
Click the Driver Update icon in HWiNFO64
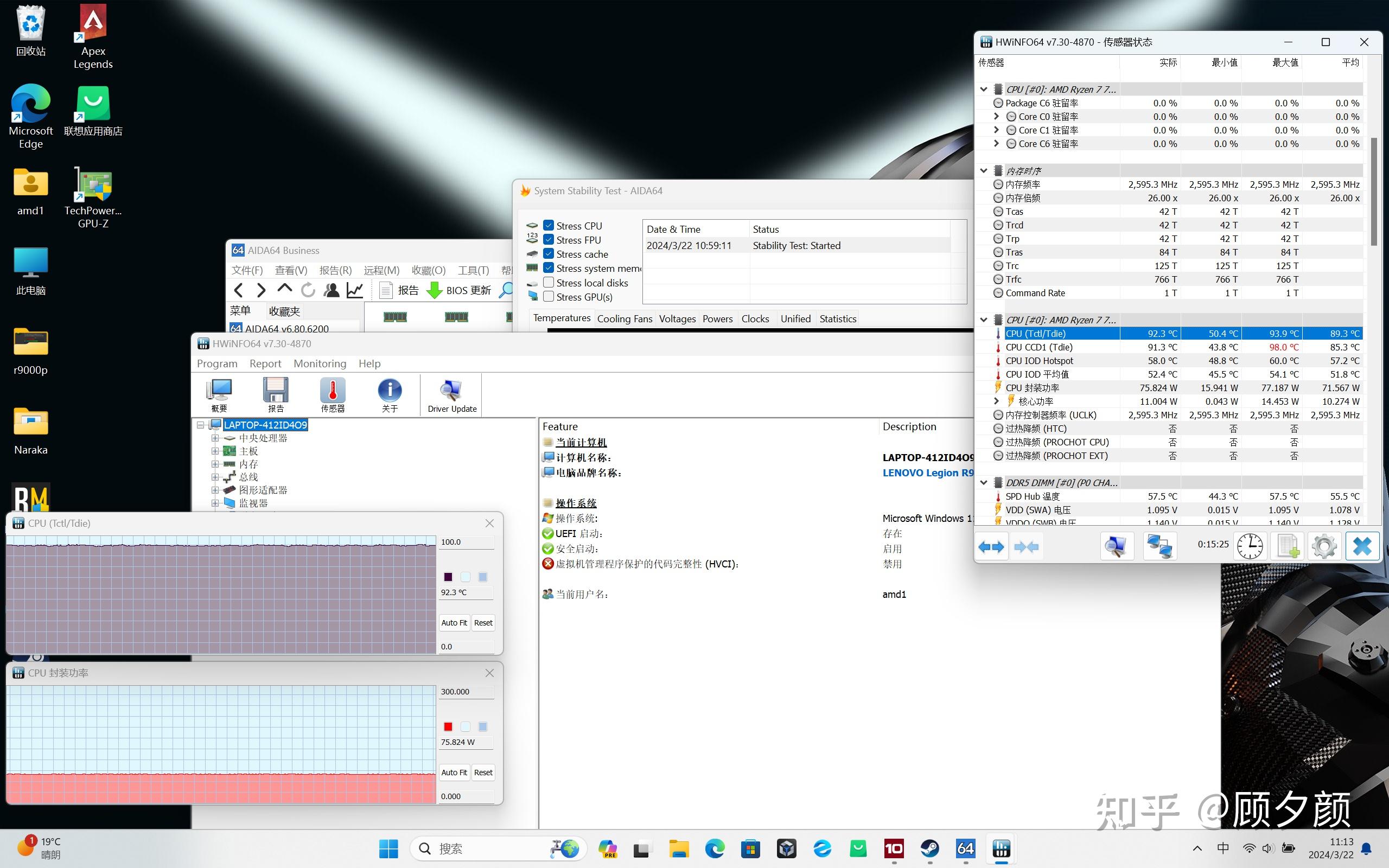(x=450, y=395)
